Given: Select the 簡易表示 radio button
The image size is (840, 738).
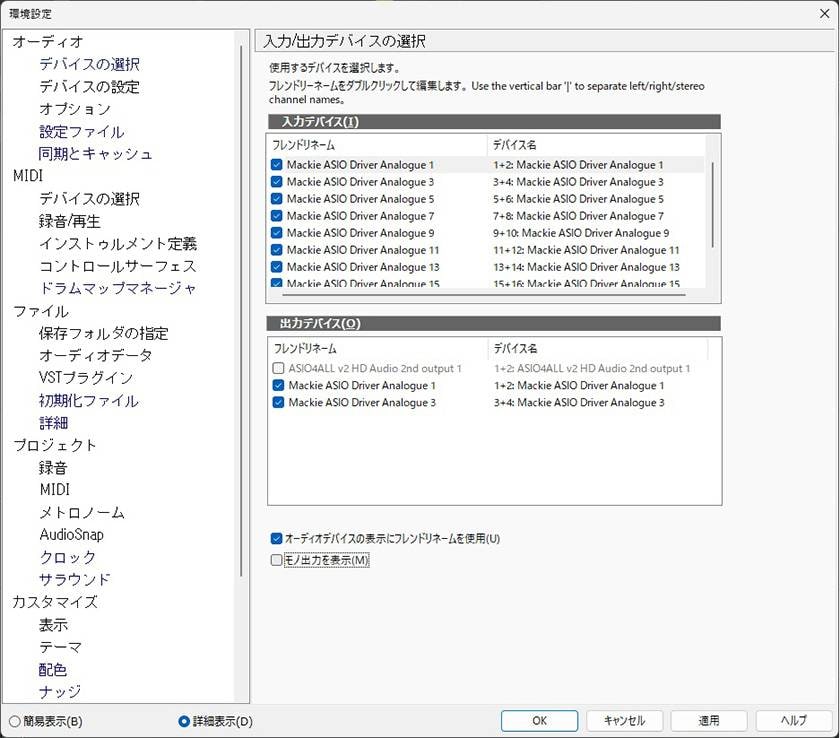Looking at the screenshot, I should [15, 721].
